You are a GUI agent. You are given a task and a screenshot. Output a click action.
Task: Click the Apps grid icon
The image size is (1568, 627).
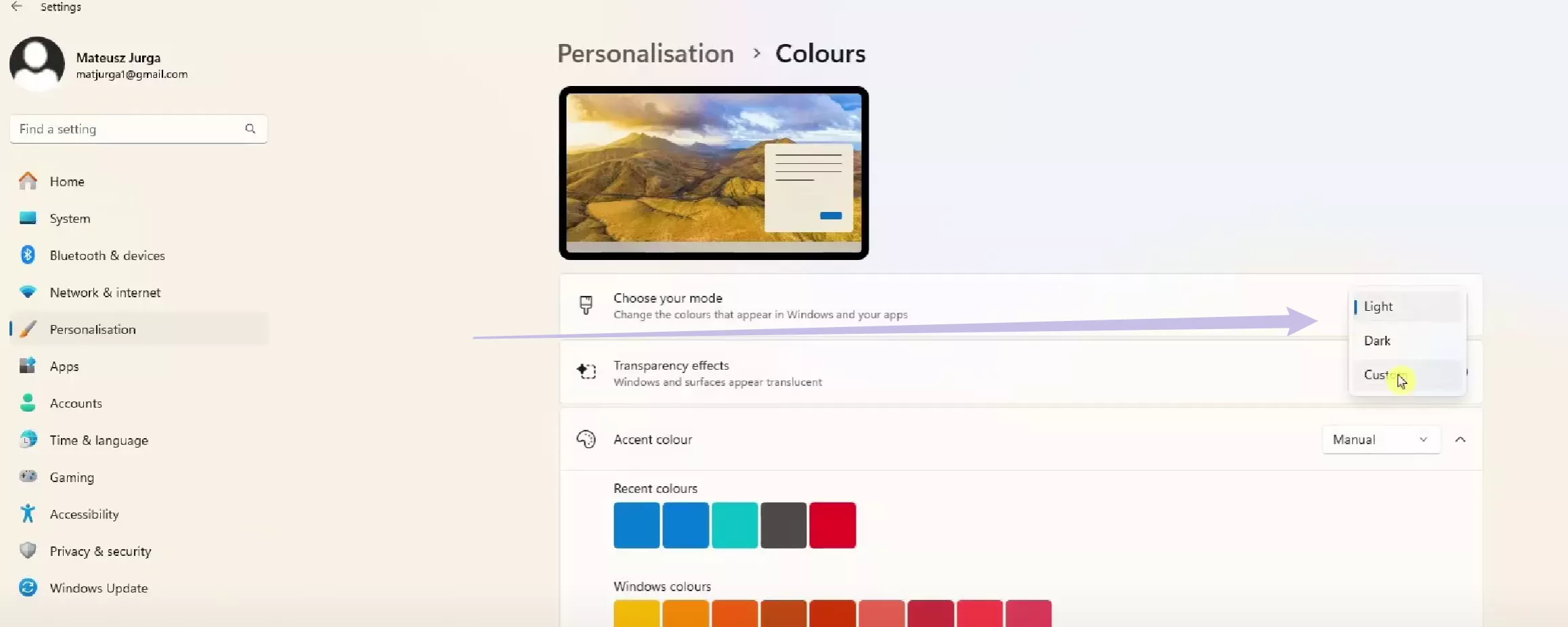pyautogui.click(x=28, y=366)
